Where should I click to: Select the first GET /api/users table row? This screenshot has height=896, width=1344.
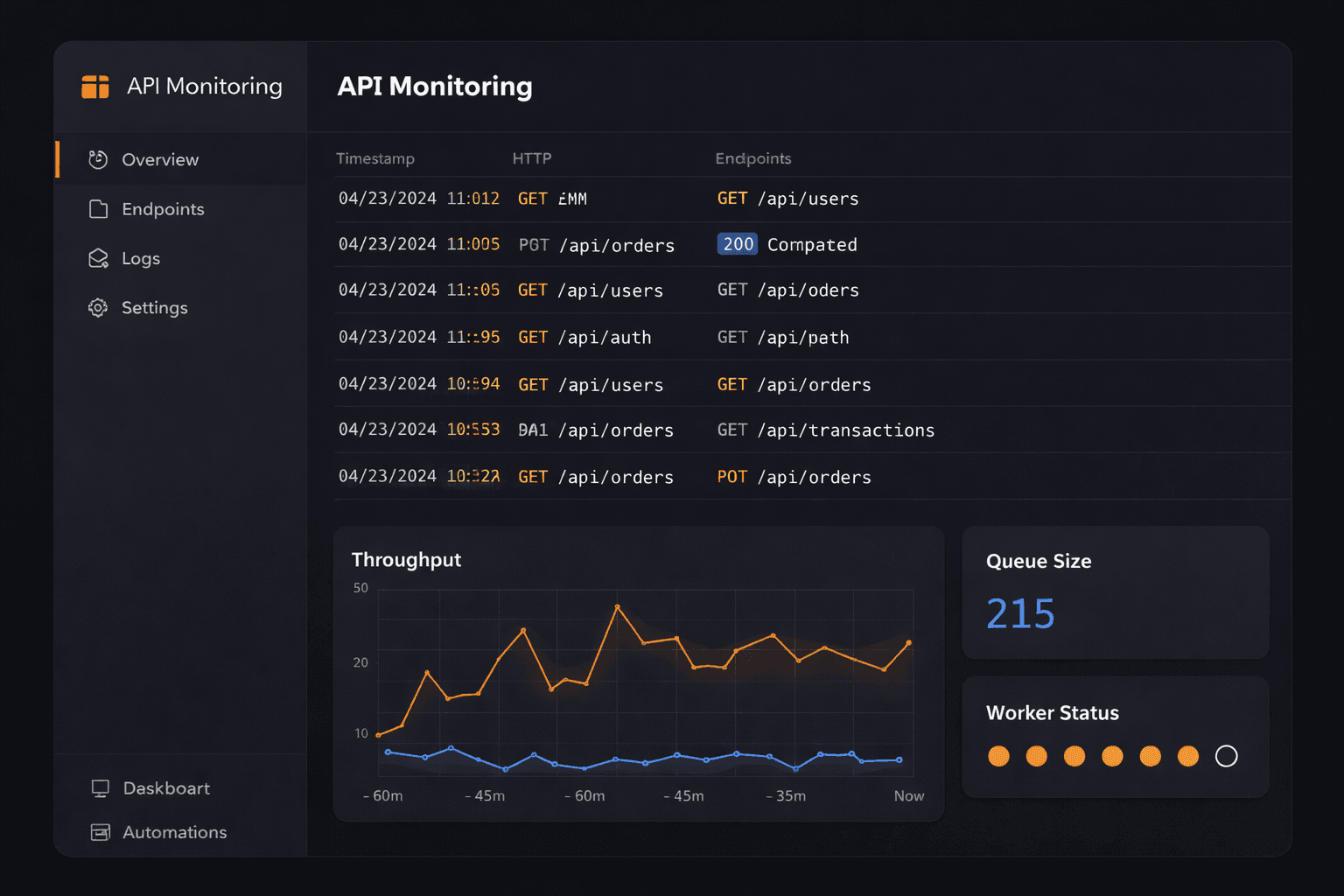787,199
